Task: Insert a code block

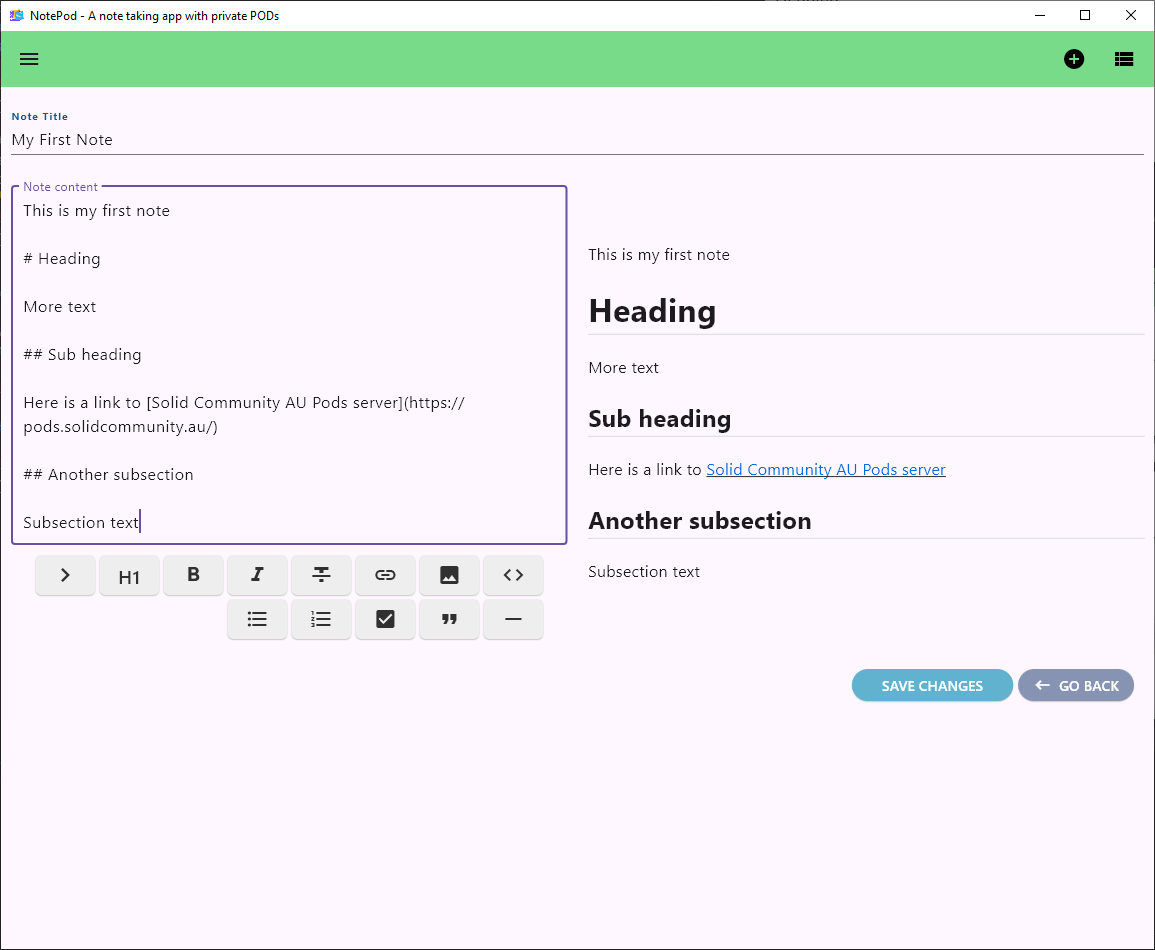Action: pos(513,575)
